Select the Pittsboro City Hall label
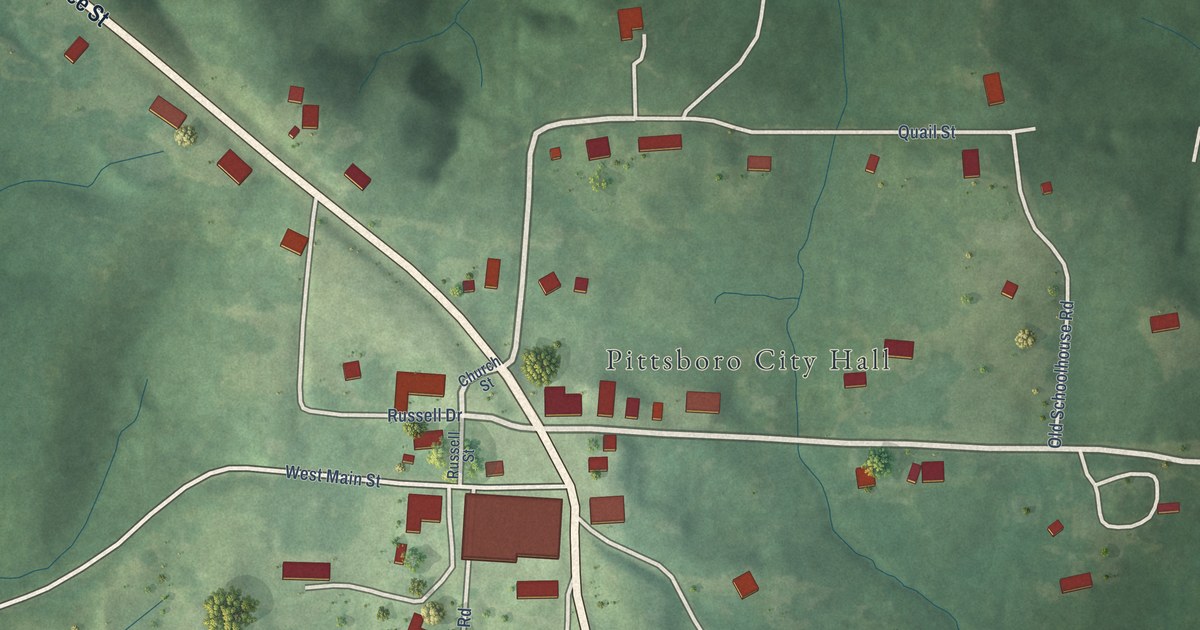 point(748,360)
